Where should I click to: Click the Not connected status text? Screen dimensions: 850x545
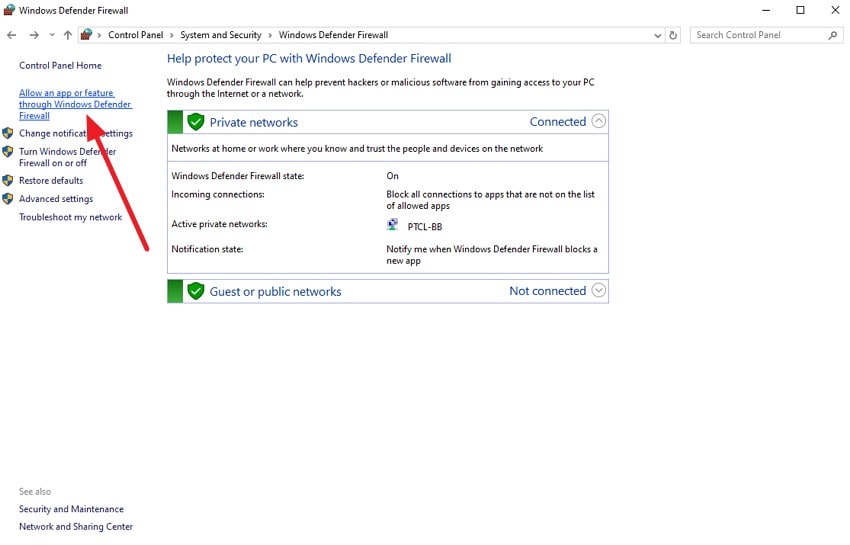coord(548,291)
